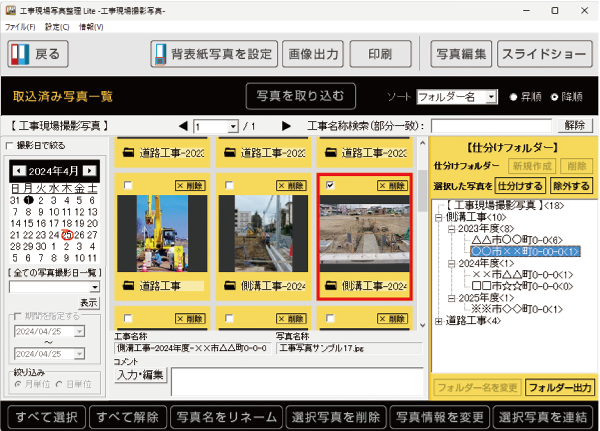Open the 情報(V) menu
Screen dimensions: 600x431
91,27
